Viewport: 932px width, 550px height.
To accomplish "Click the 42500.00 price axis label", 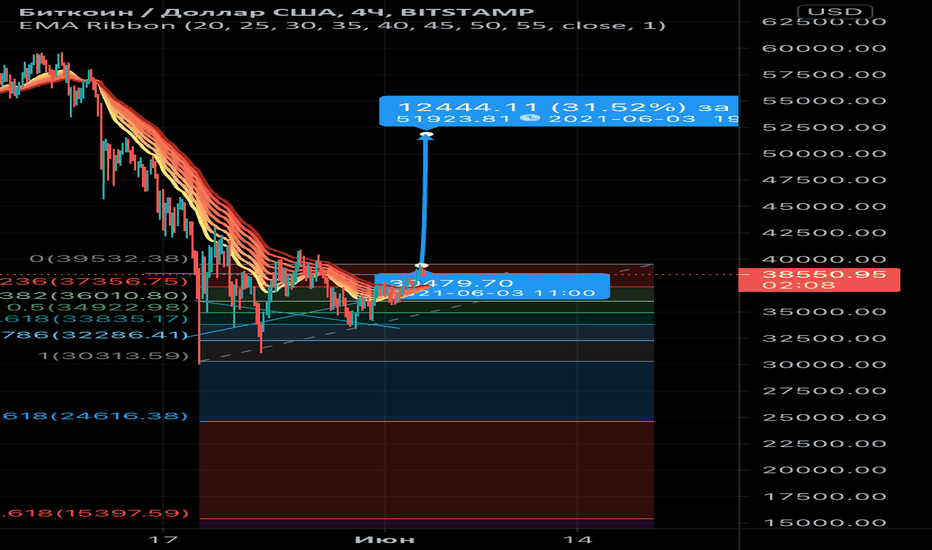I will coord(824,232).
